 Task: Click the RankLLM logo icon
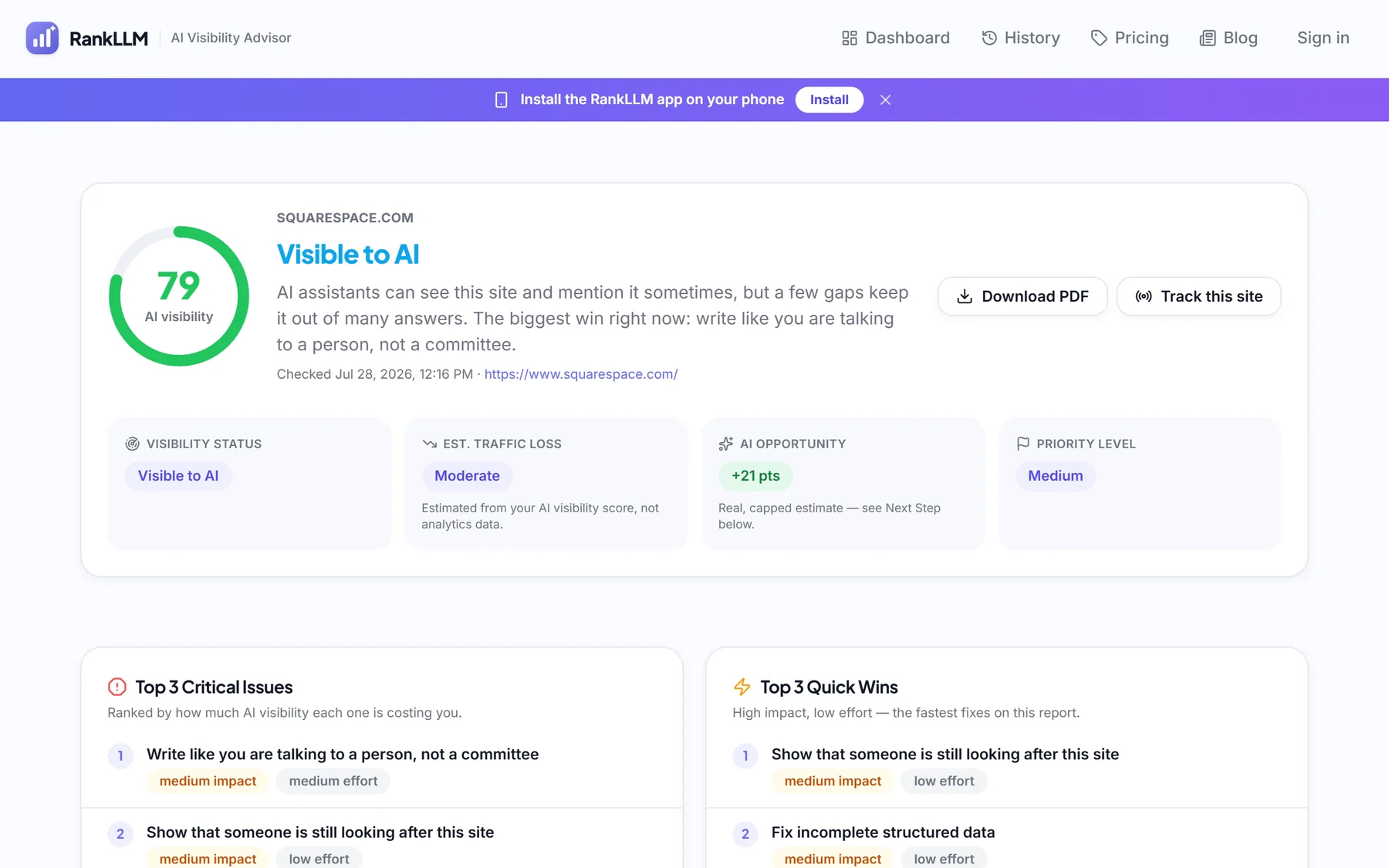42,38
